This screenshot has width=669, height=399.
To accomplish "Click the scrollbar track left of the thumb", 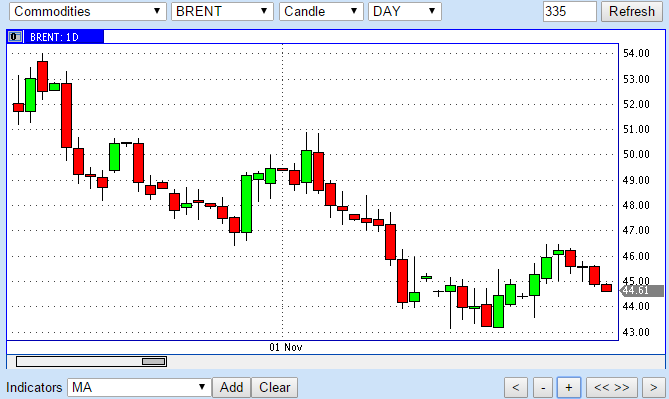I will point(79,361).
